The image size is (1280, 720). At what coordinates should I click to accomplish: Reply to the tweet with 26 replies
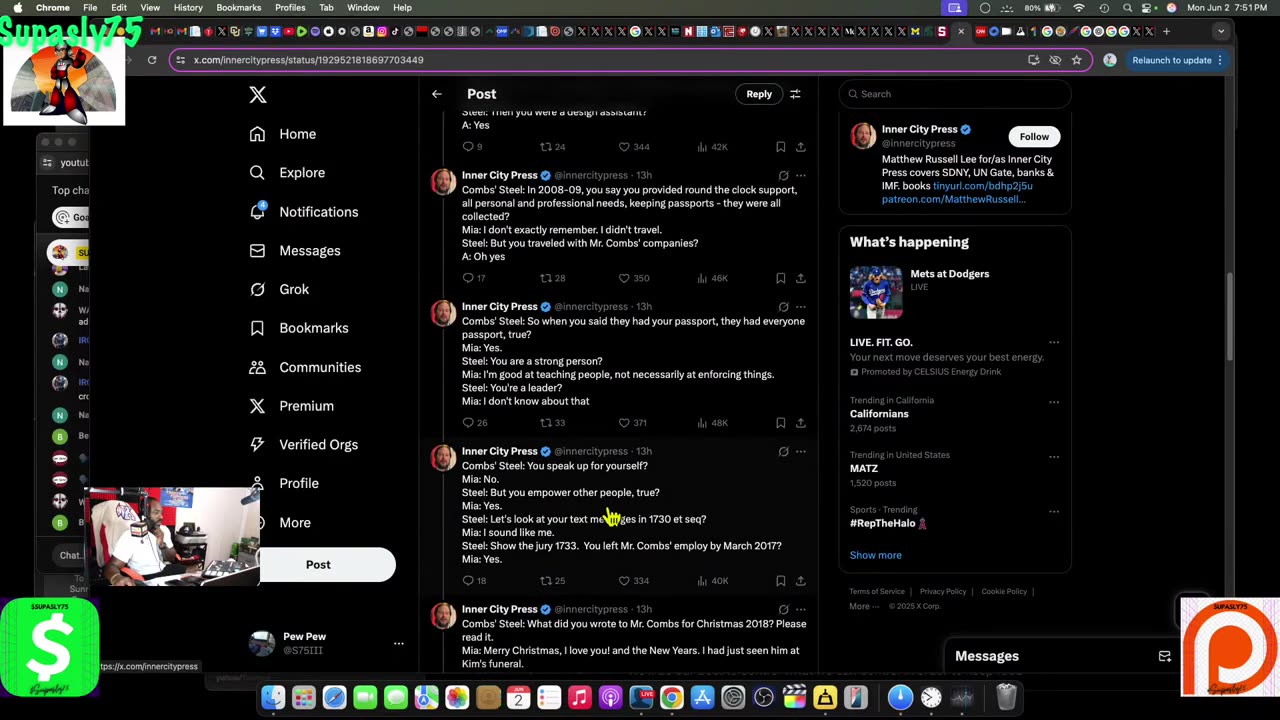point(474,423)
